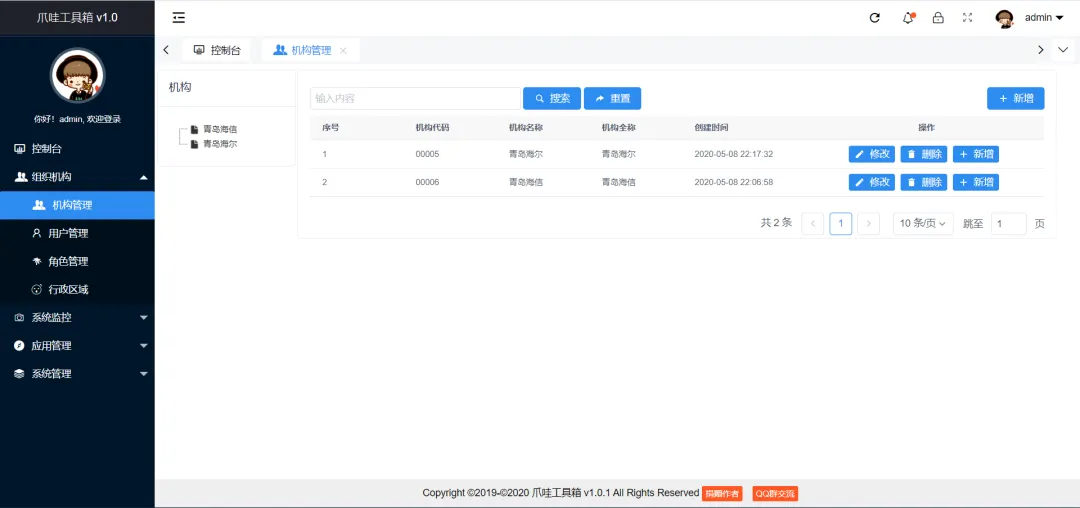Click 删除 for the 00005 row
This screenshot has width=1080, height=508.
923,154
